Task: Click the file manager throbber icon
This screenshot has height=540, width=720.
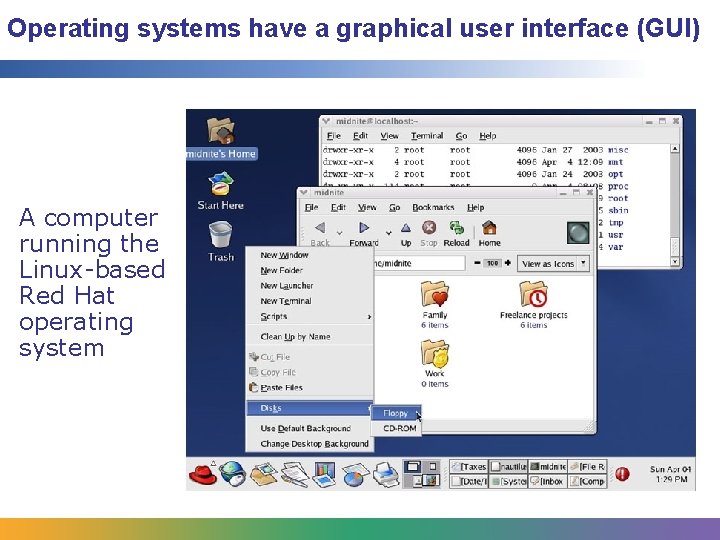Action: [x=578, y=233]
